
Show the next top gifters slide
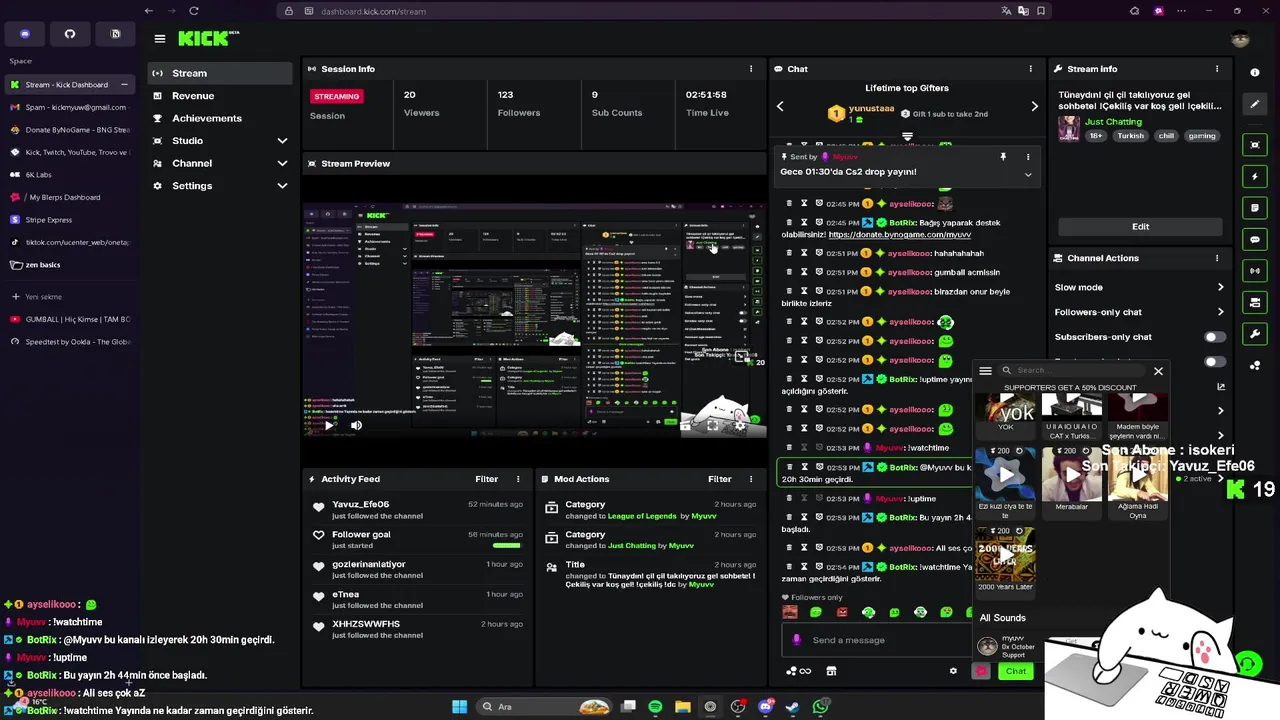click(x=1034, y=106)
